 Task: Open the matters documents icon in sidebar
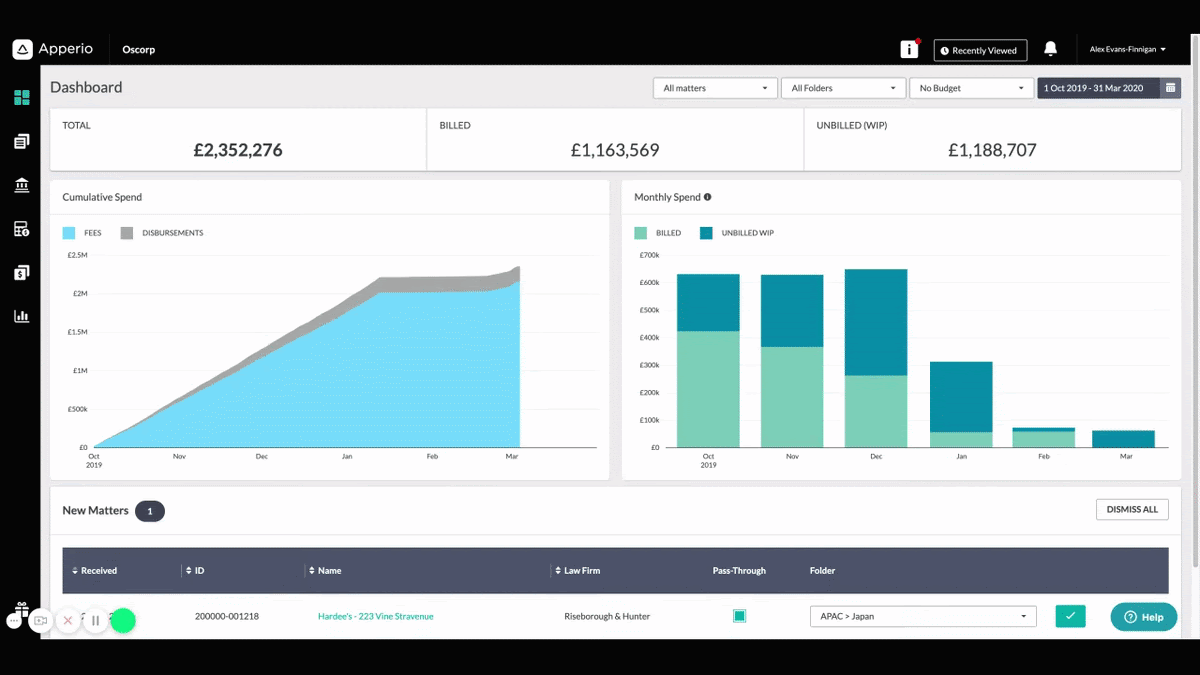tap(21, 142)
